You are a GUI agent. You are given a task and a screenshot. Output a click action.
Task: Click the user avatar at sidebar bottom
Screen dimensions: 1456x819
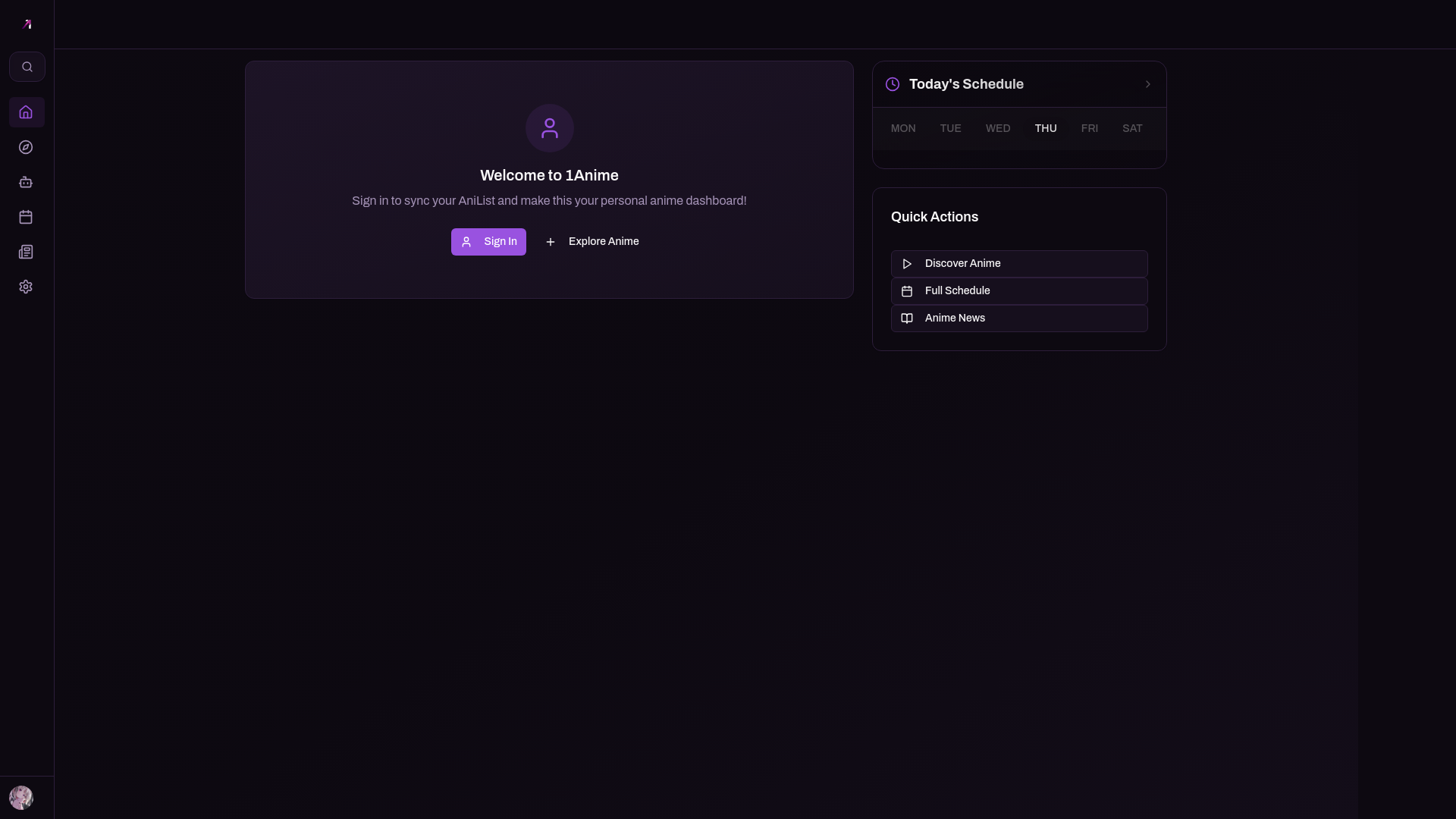tap(21, 798)
